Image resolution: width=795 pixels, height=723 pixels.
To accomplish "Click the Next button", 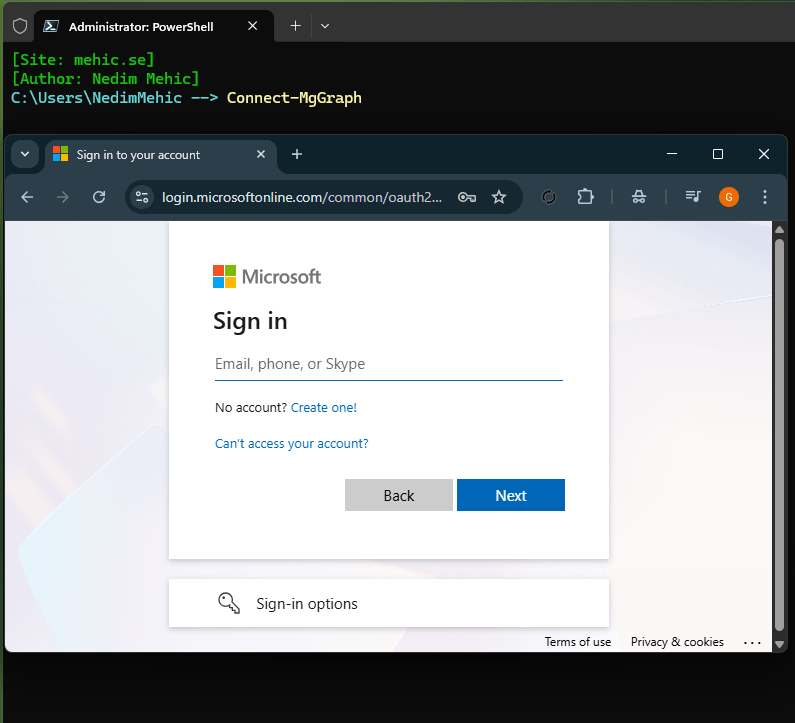I will tap(510, 495).
